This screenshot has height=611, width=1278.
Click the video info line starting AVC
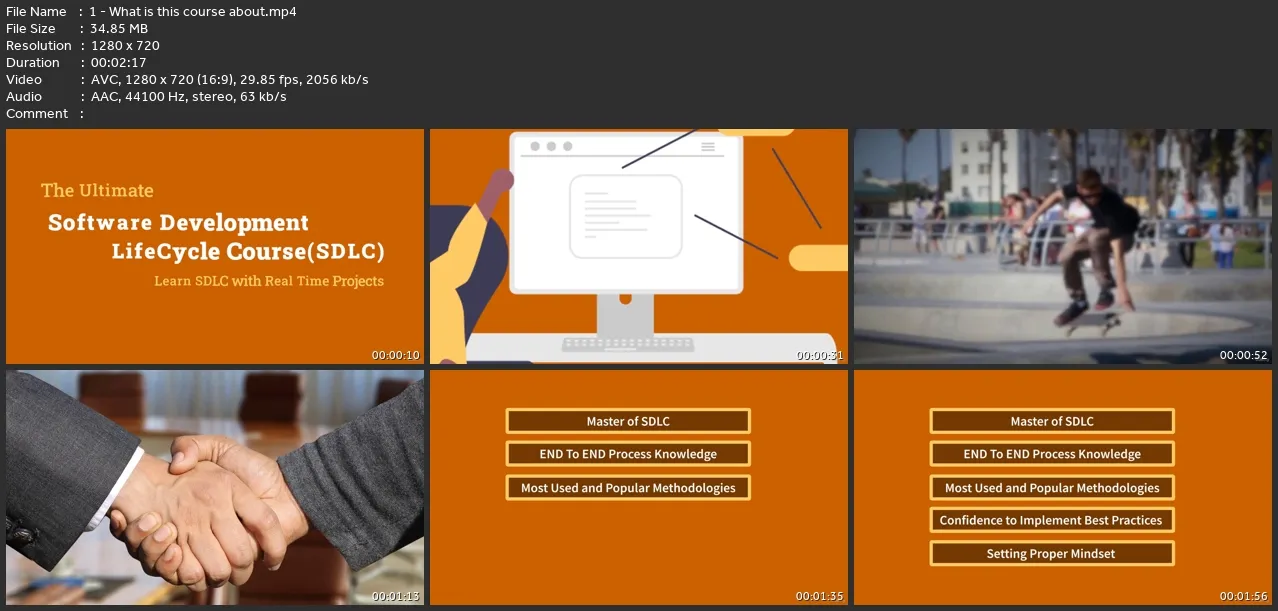click(229, 80)
